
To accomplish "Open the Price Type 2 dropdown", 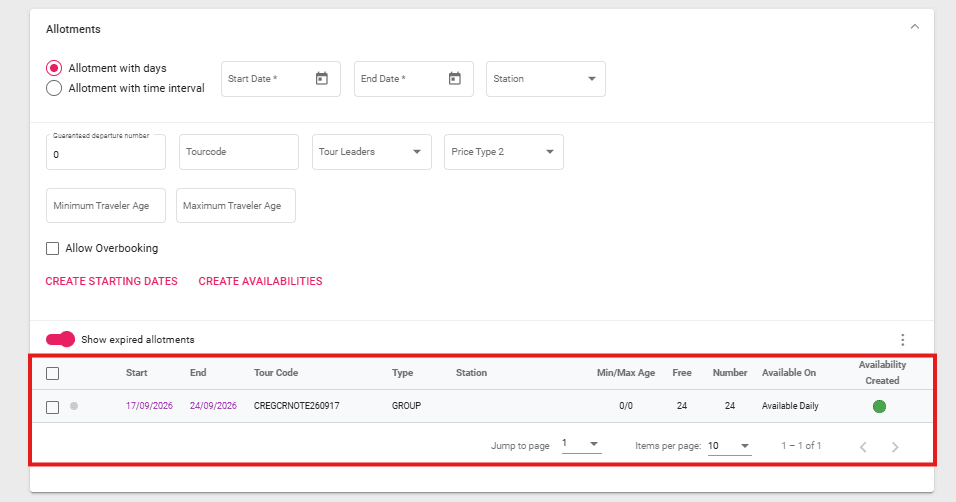I will [504, 152].
